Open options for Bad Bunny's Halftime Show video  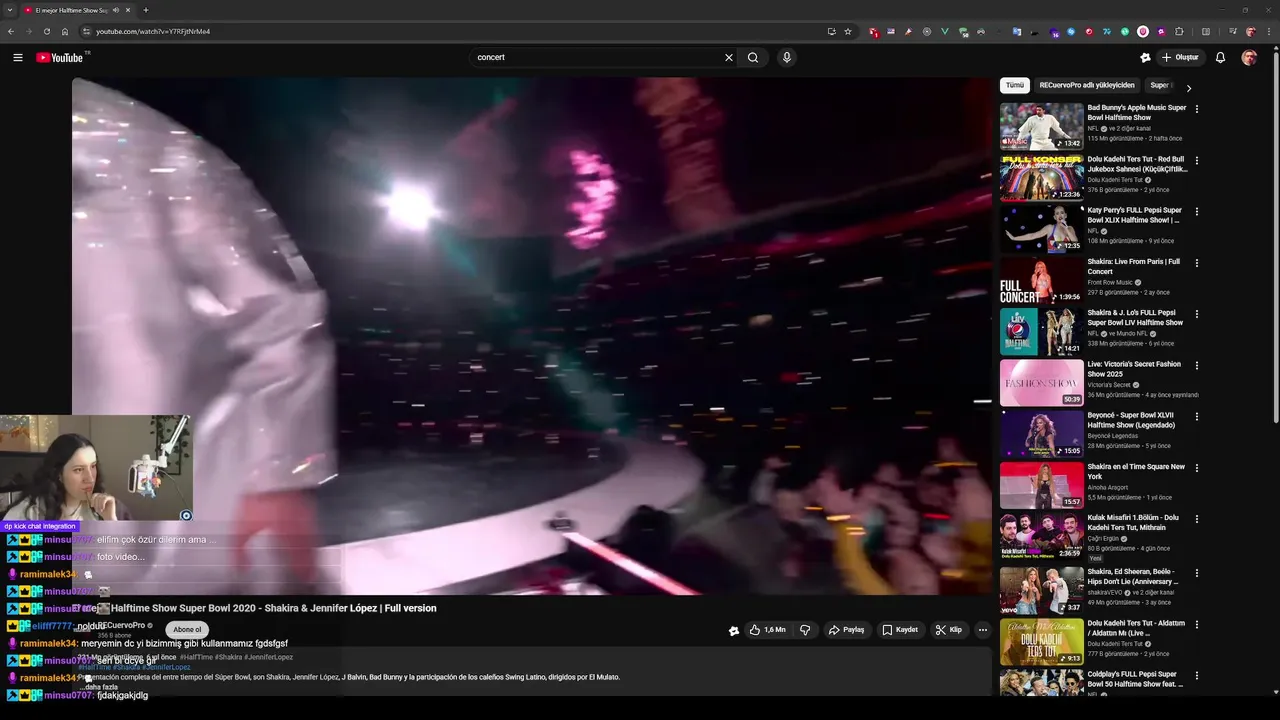point(1197,109)
